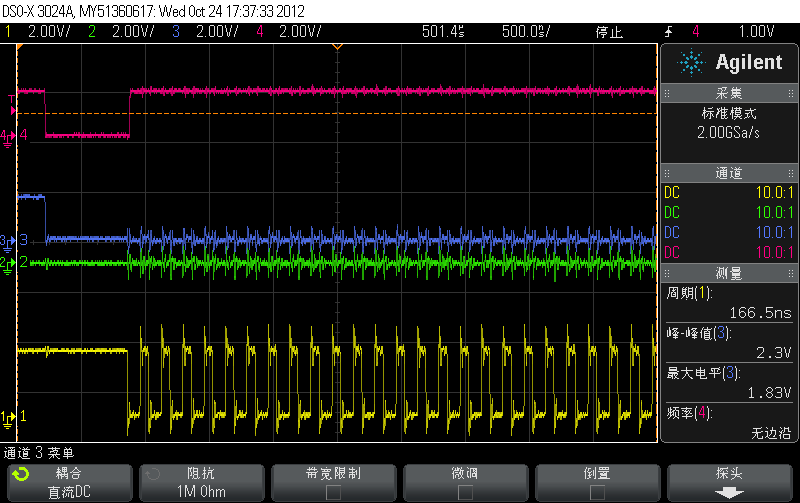Click the rising edge trigger icon
This screenshot has width=800, height=503.
tap(668, 32)
